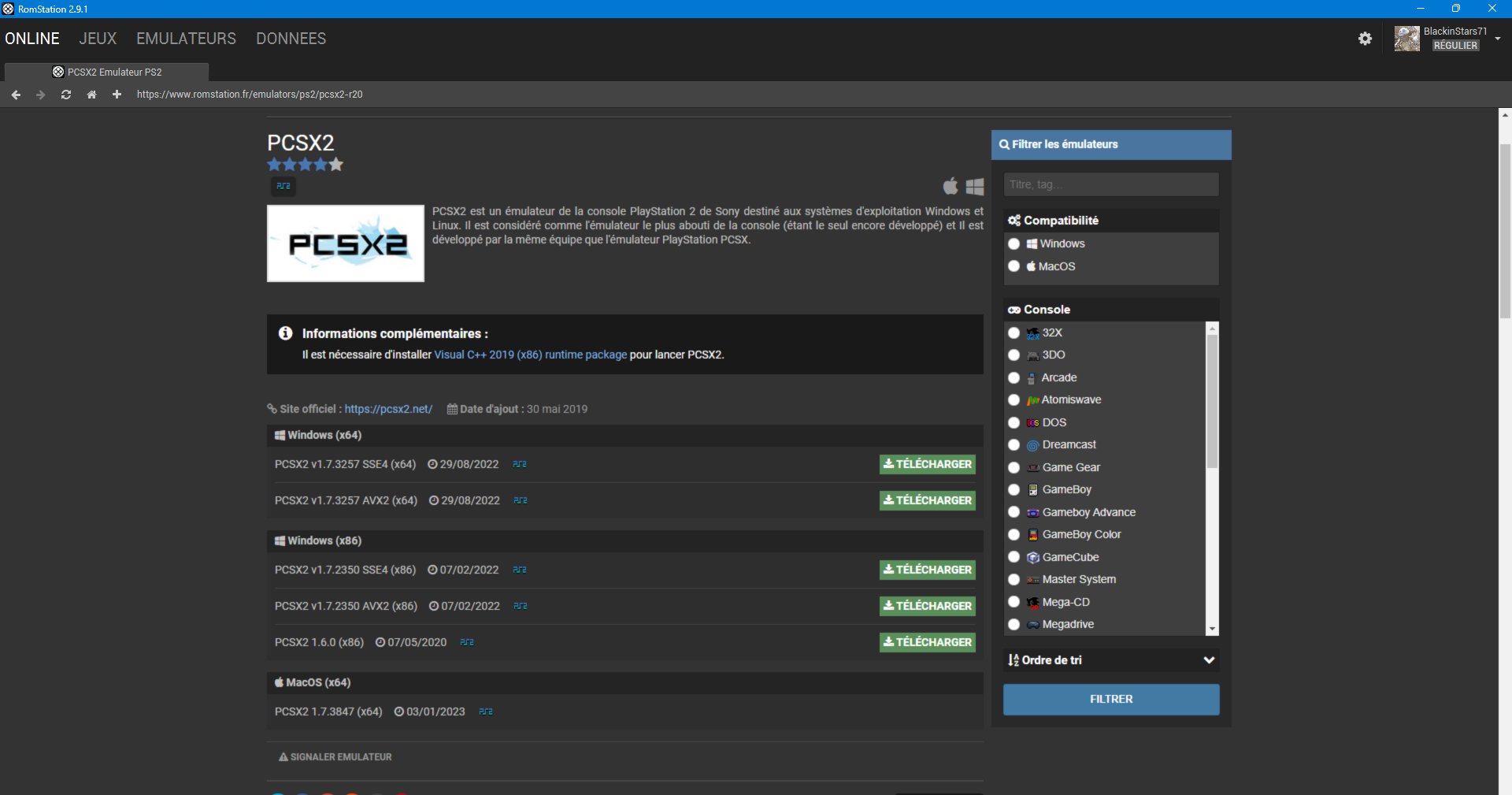1512x795 pixels.
Task: Open the JEUX menu
Action: click(x=98, y=39)
